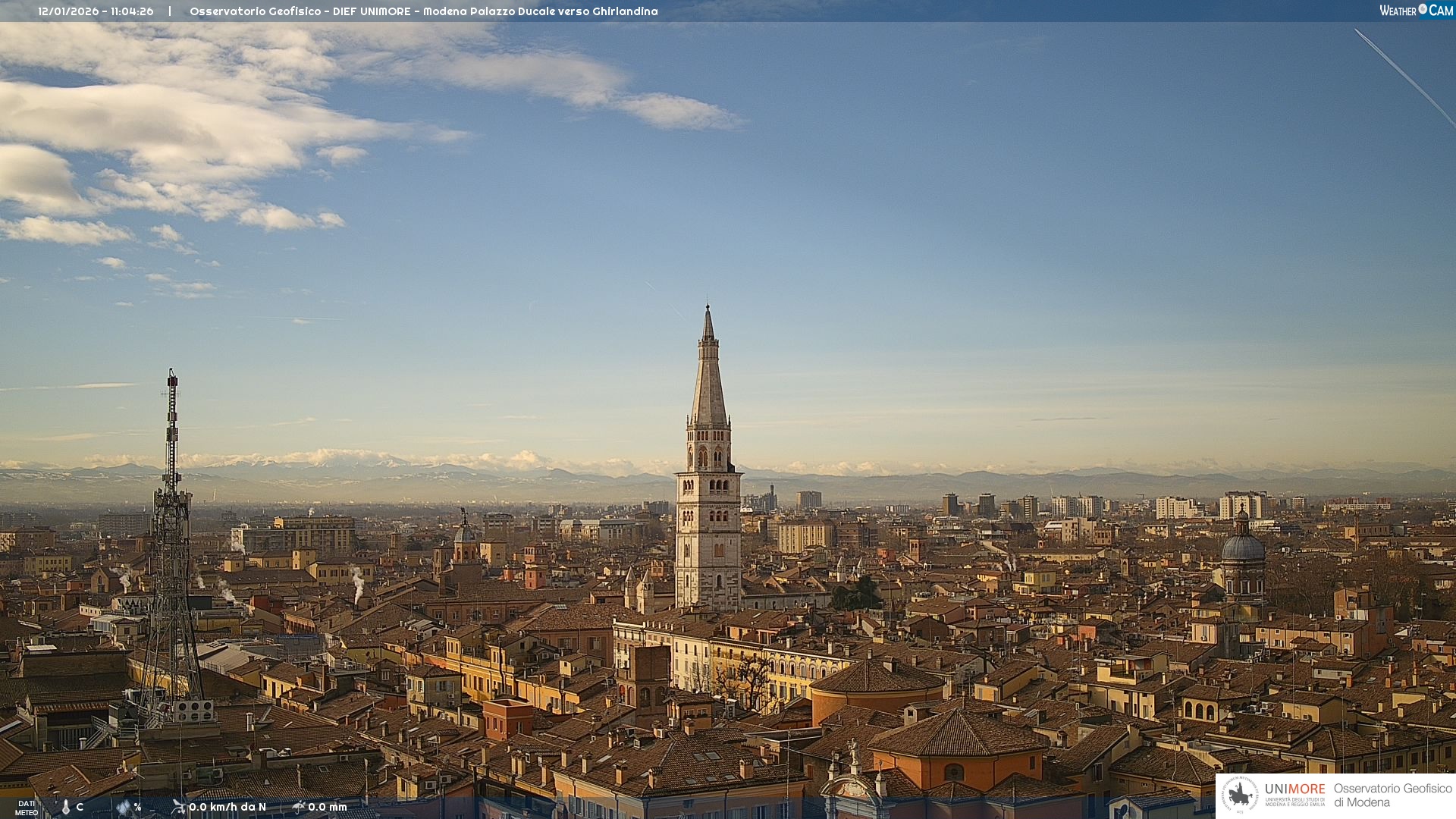Click the Università degli Studi subtitle text

click(x=1294, y=802)
